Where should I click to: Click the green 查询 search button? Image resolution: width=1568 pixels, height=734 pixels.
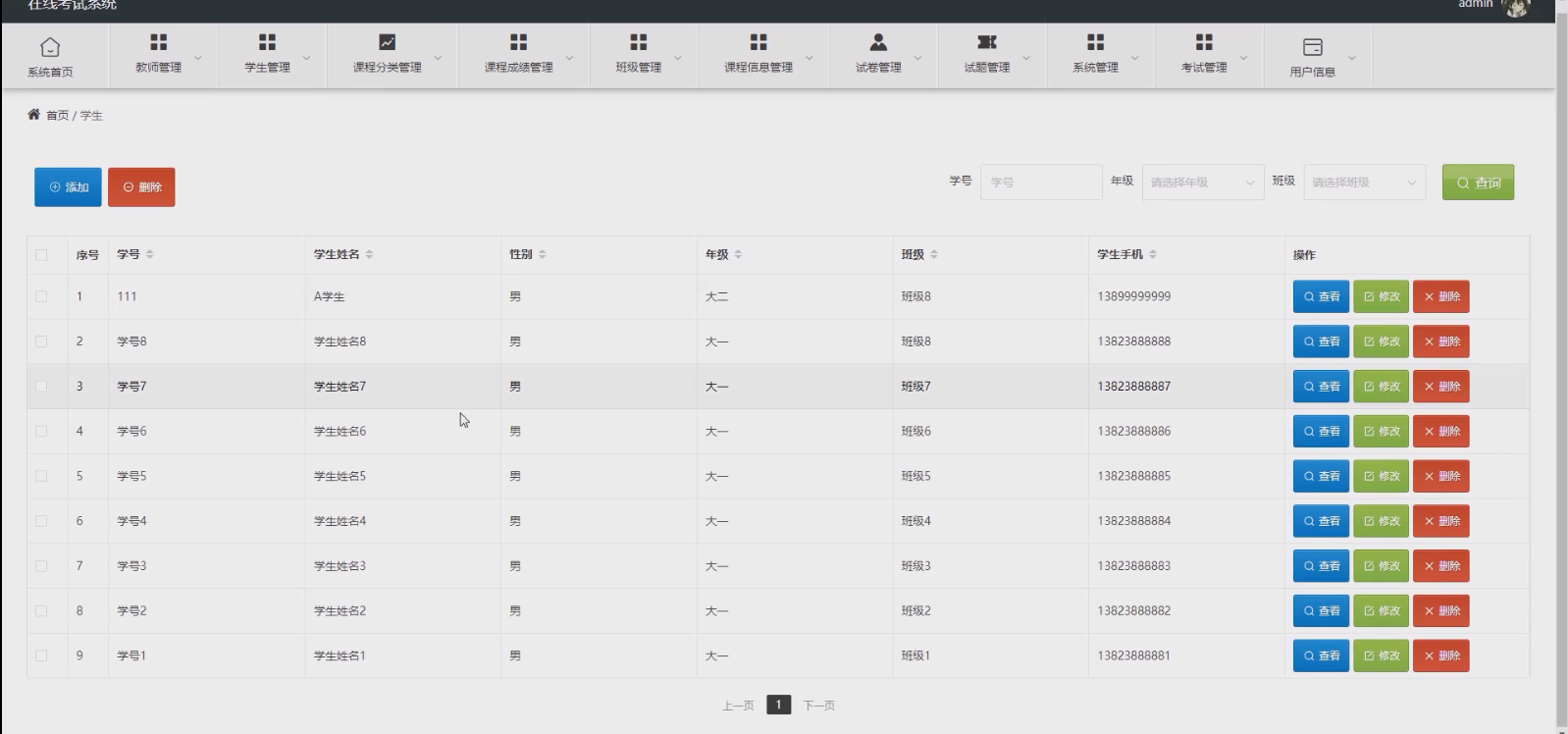(1478, 183)
